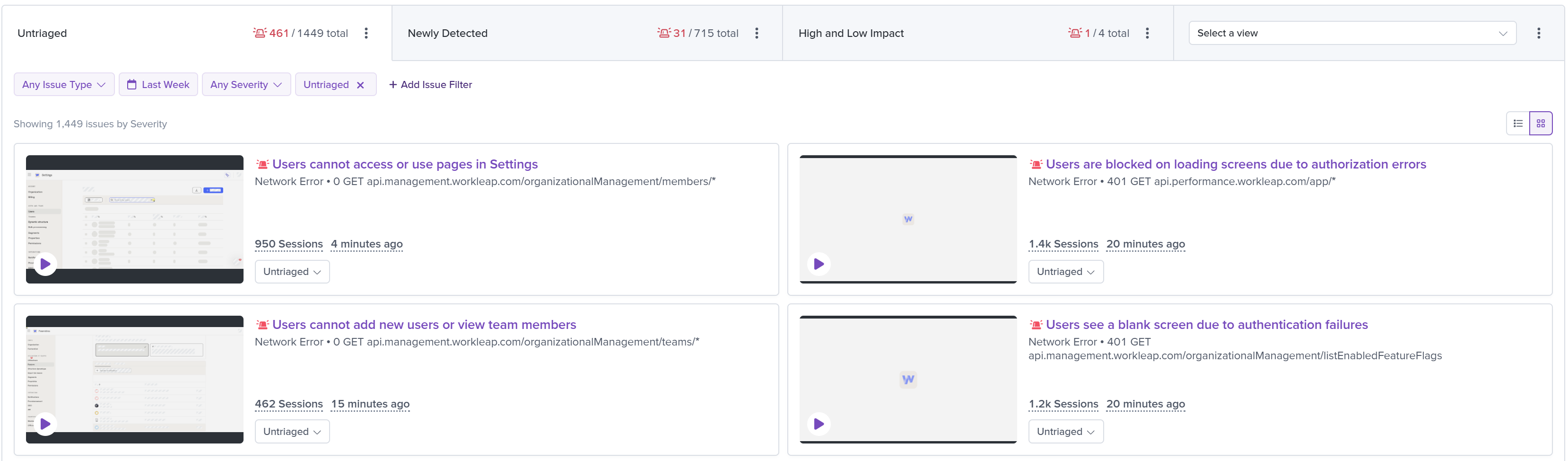Remove the Untriaged filter chip
This screenshot has height=461, width=1568.
pos(360,85)
